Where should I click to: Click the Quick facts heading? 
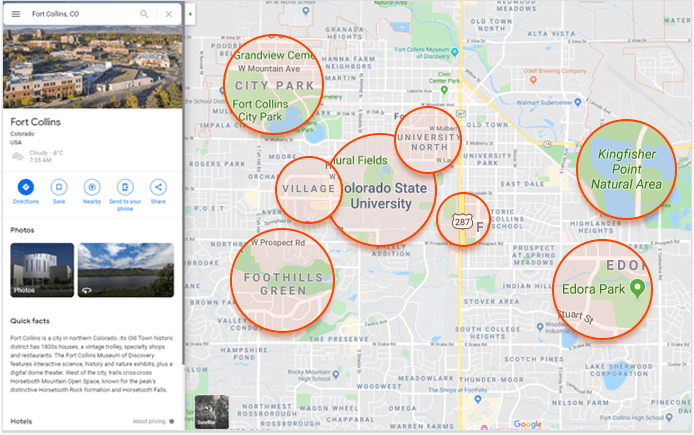coord(30,321)
